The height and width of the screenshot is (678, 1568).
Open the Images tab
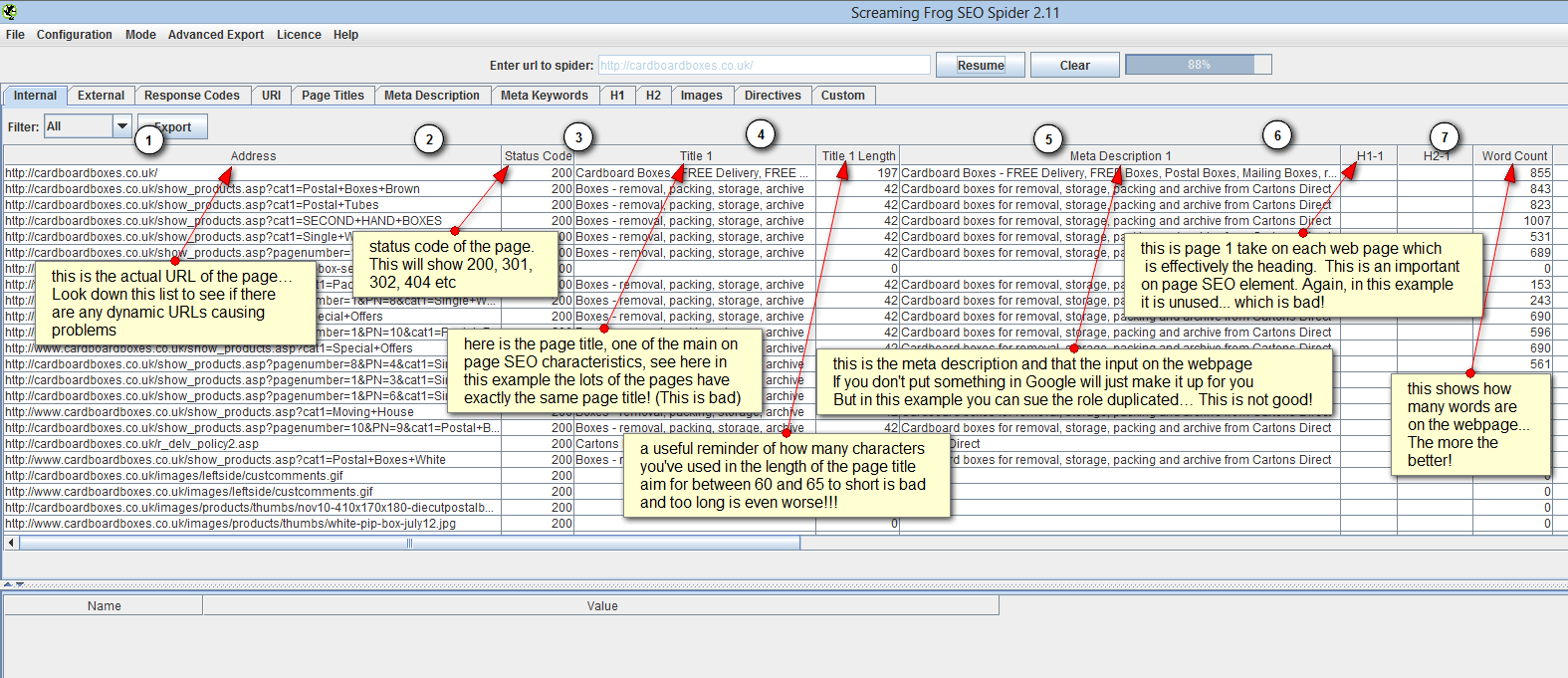[702, 96]
